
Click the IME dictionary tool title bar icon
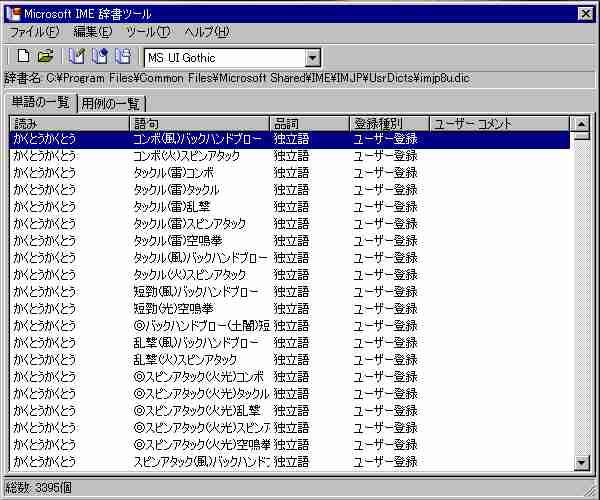13,14
